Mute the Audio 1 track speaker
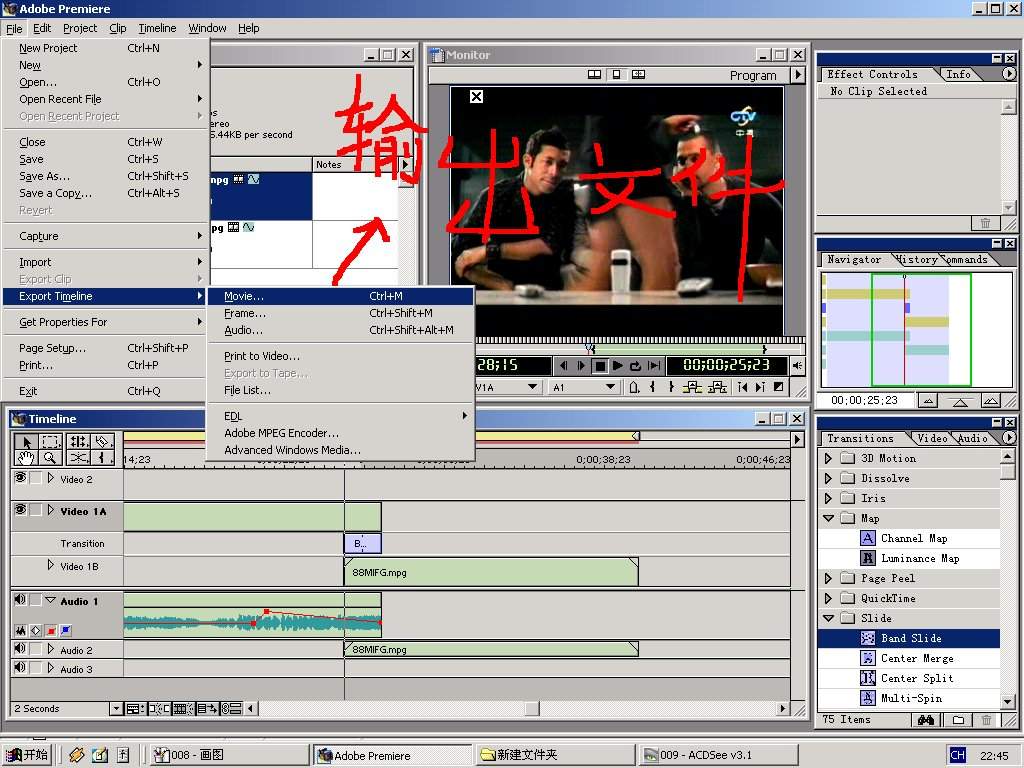Screen dimensions: 1024x768 point(20,600)
